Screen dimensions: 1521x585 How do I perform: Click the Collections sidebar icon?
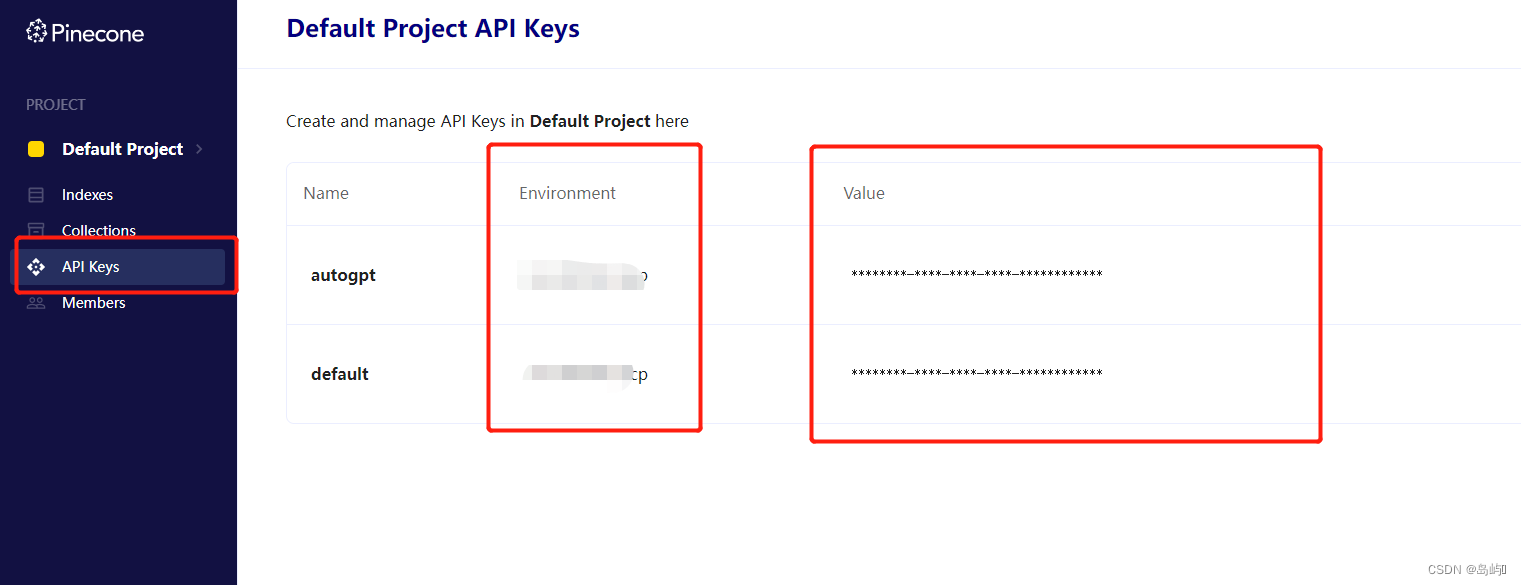pyautogui.click(x=36, y=230)
